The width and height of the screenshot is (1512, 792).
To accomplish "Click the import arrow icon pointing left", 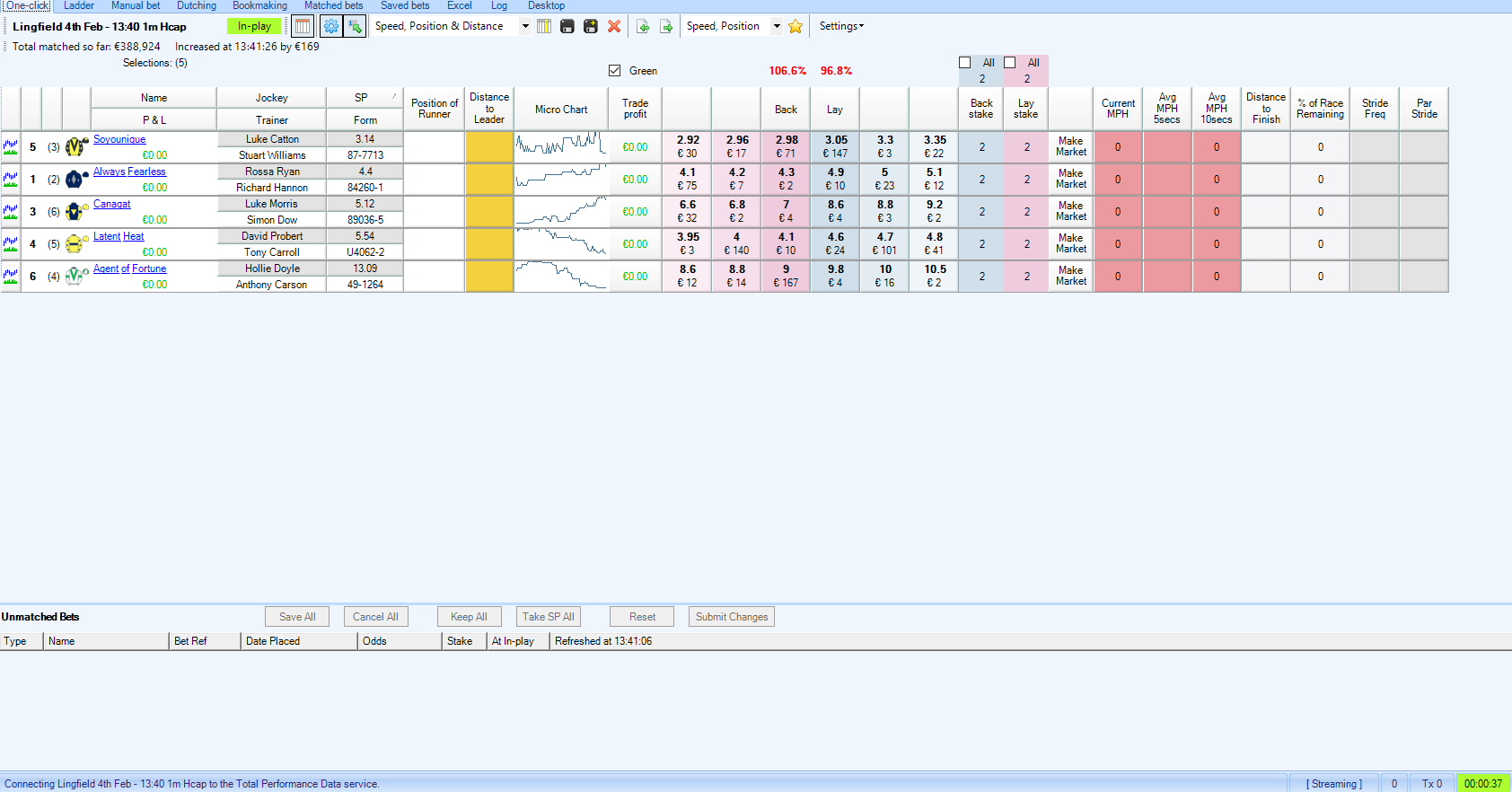I will coord(643,26).
